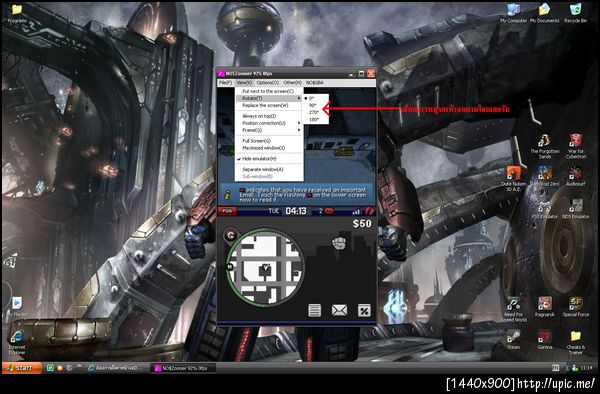Tap the flashing email icon in status bar
The width and height of the screenshot is (600, 394).
[329, 211]
